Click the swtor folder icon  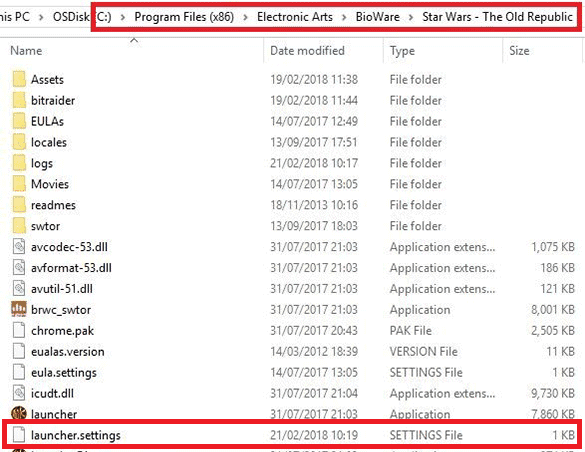pos(19,225)
